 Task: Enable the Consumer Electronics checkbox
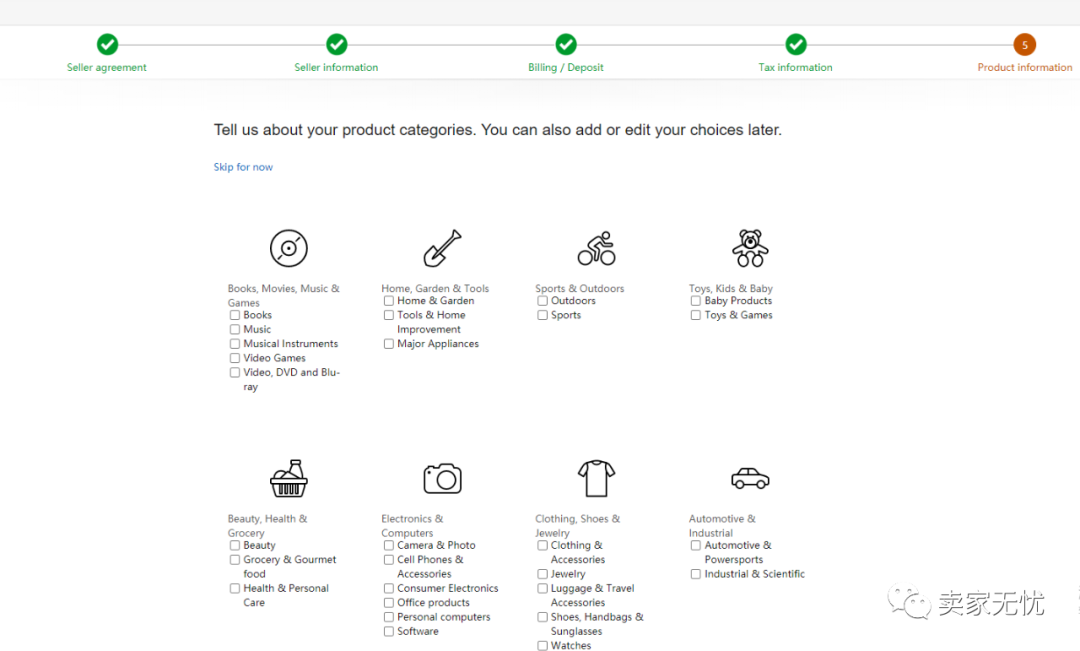point(388,588)
